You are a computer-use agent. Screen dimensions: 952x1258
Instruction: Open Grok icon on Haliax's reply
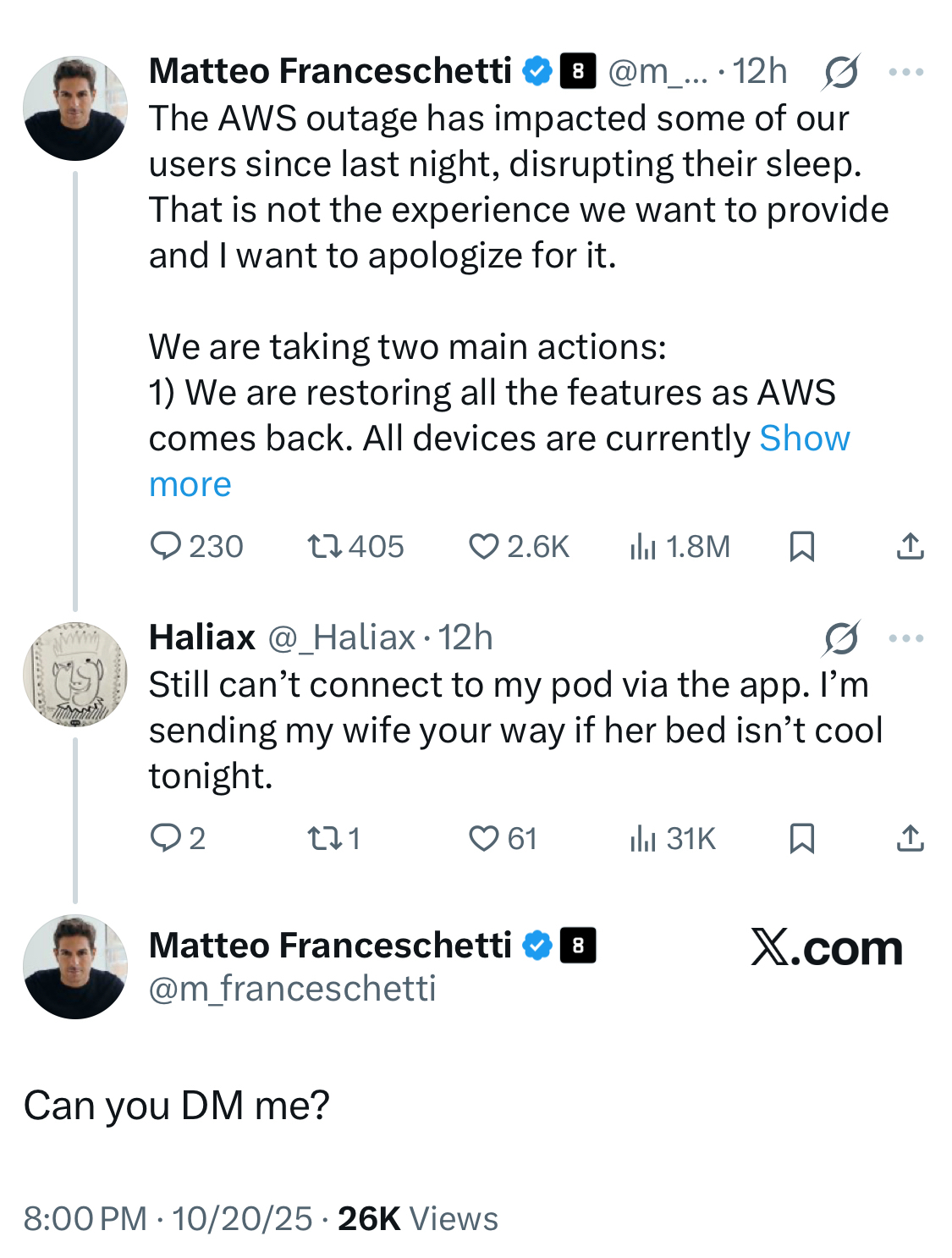pos(840,638)
